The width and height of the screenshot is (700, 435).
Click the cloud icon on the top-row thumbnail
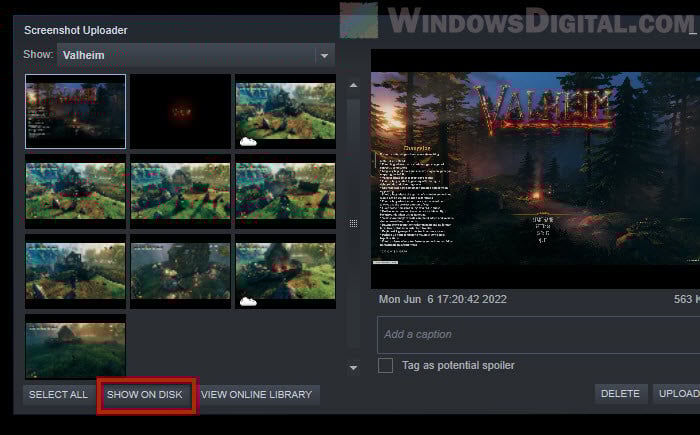pyautogui.click(x=248, y=140)
